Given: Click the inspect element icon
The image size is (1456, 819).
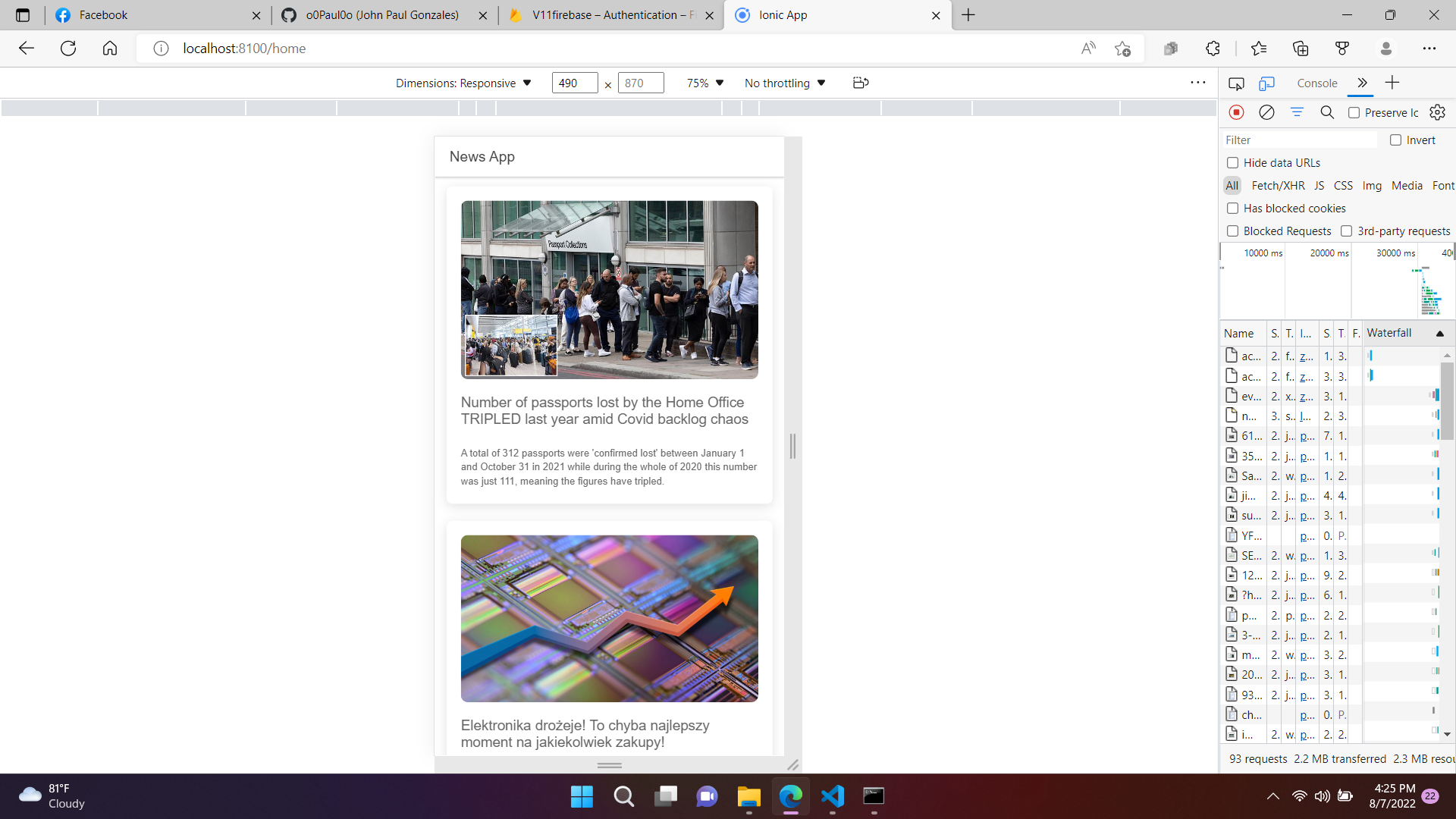Looking at the screenshot, I should (x=1236, y=83).
